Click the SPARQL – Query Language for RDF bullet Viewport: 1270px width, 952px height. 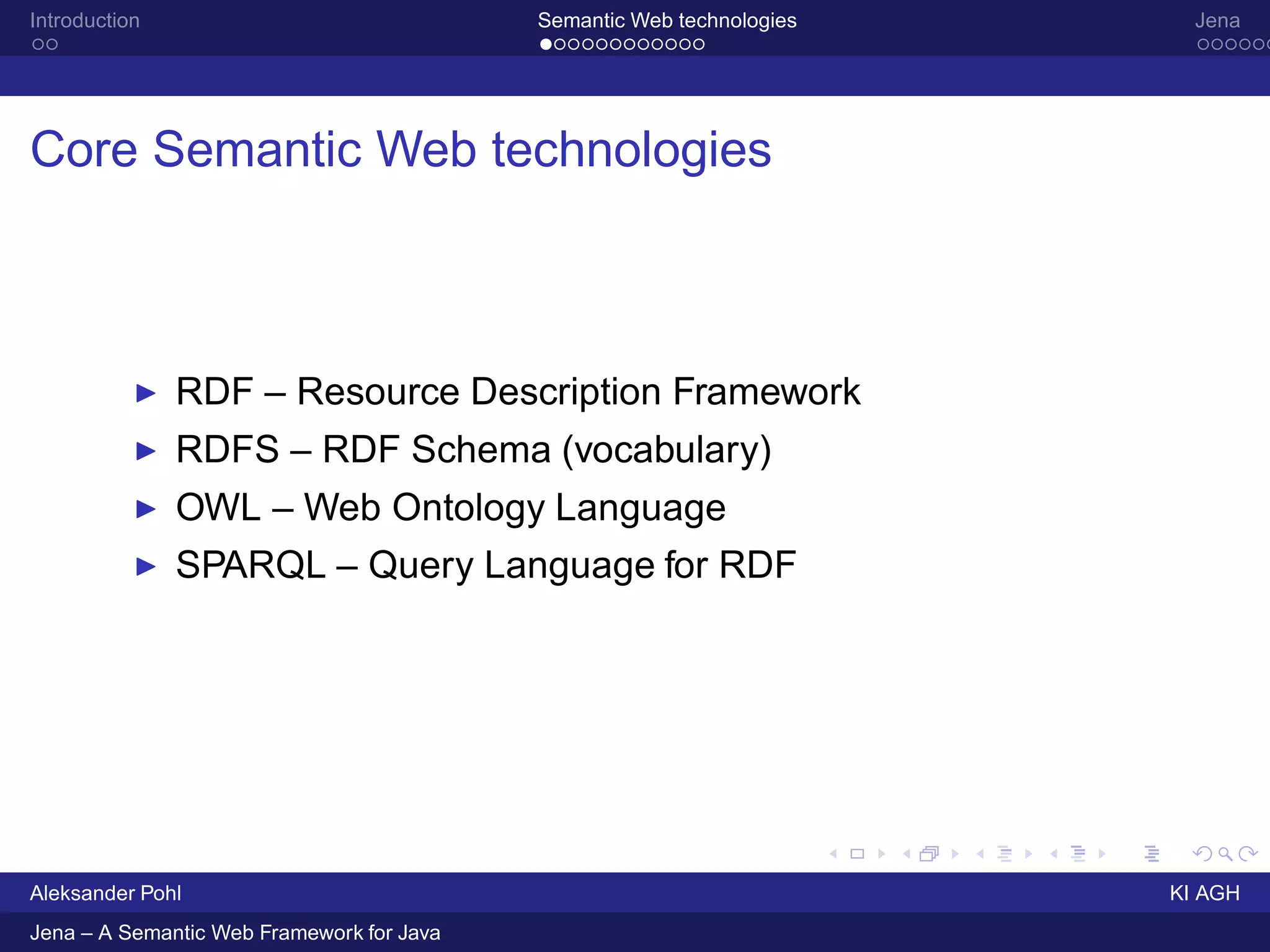[486, 565]
